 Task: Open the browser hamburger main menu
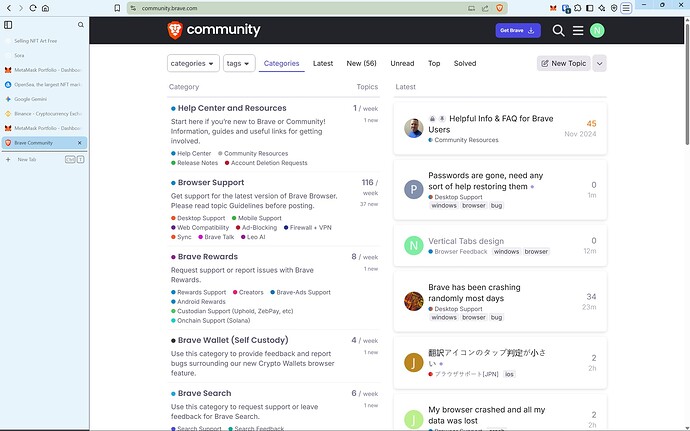626,8
